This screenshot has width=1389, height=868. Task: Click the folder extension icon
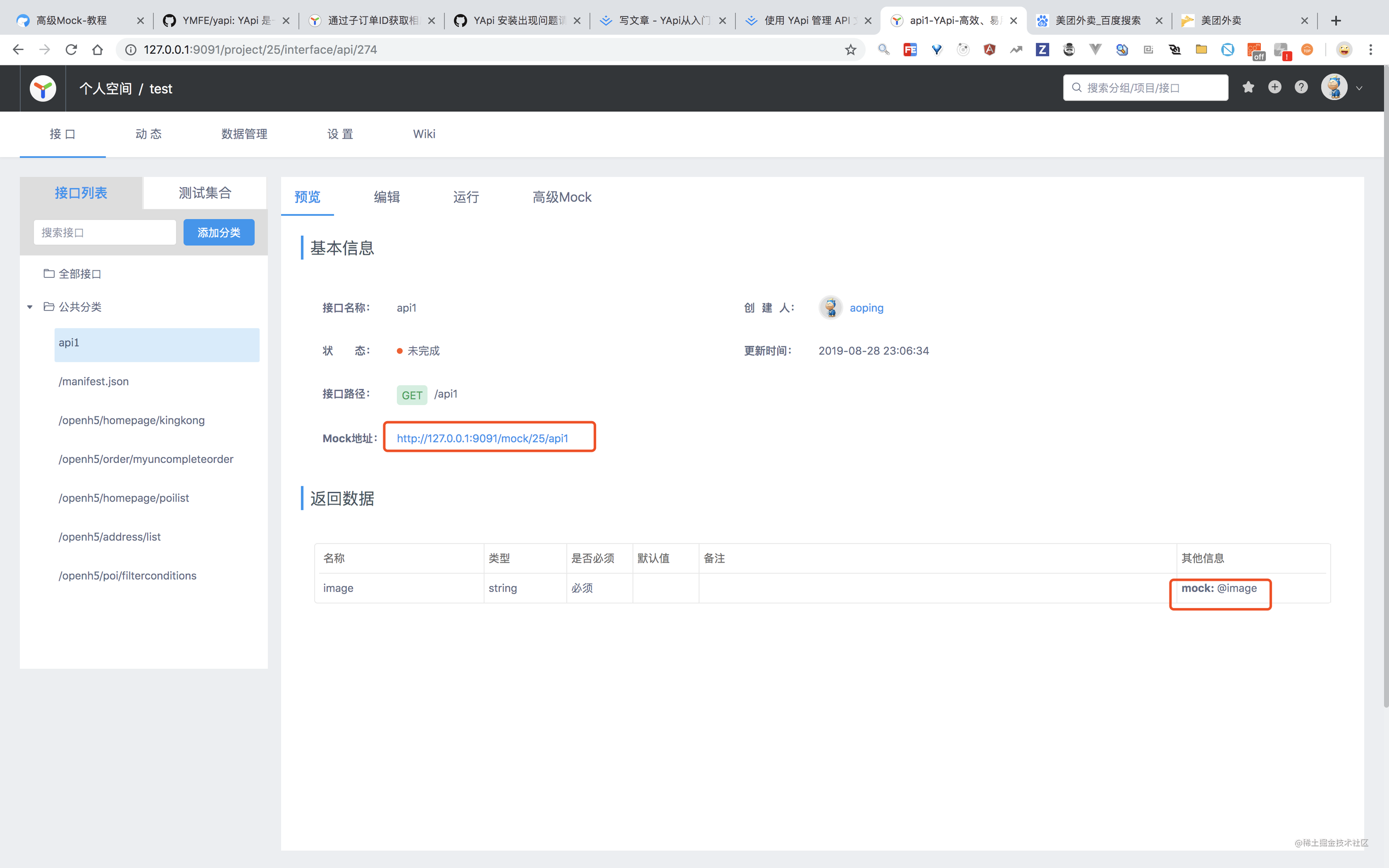[x=1201, y=50]
